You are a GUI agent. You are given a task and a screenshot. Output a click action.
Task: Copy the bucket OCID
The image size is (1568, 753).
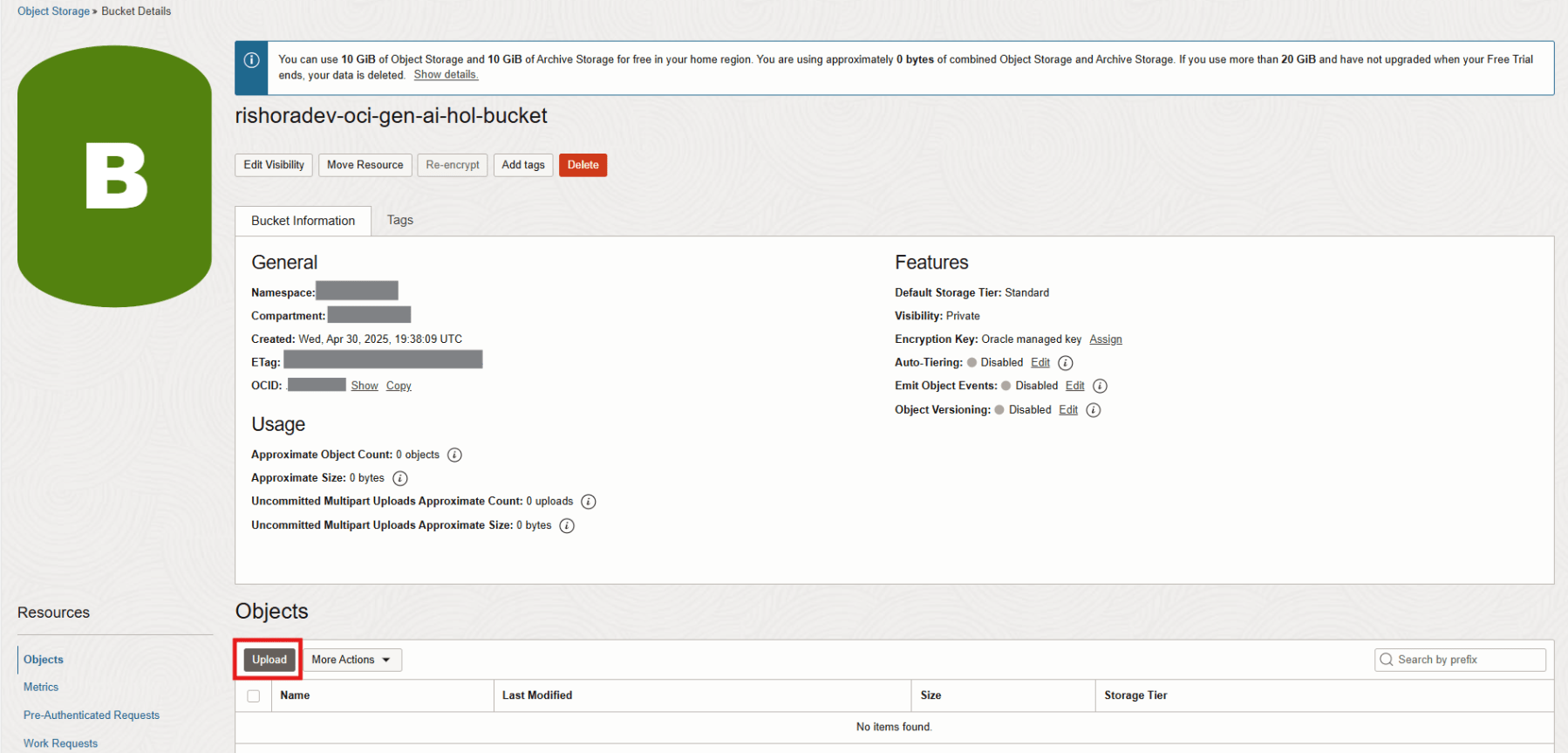(x=399, y=386)
